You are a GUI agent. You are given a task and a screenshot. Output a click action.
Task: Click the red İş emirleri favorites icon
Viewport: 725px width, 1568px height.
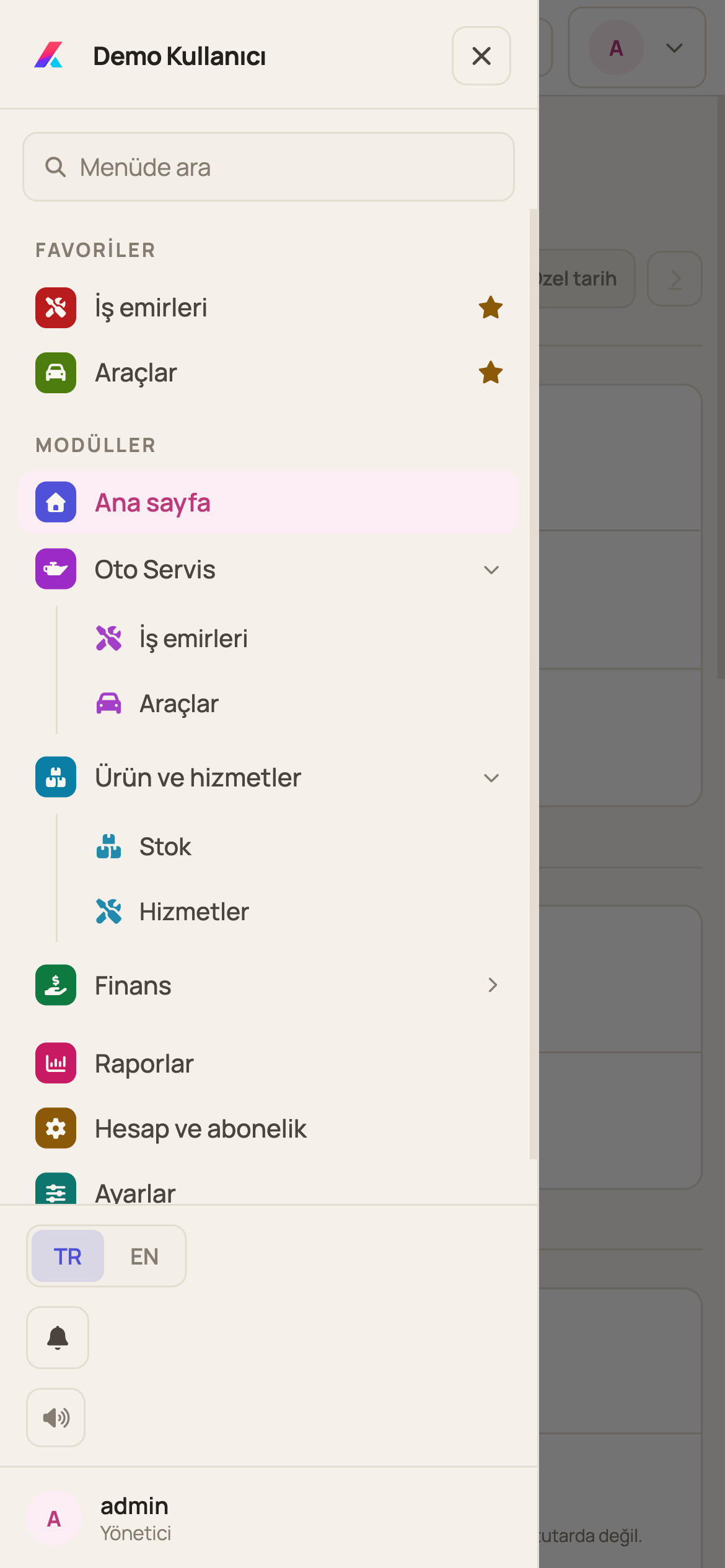coord(56,308)
